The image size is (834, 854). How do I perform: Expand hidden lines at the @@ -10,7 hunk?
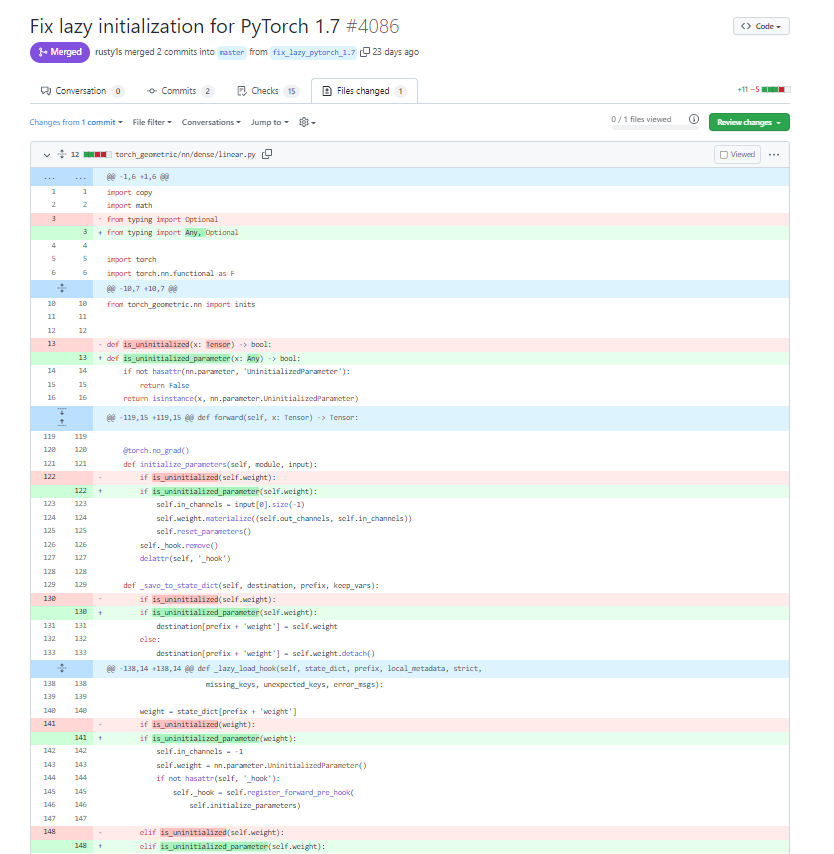pyautogui.click(x=61, y=290)
